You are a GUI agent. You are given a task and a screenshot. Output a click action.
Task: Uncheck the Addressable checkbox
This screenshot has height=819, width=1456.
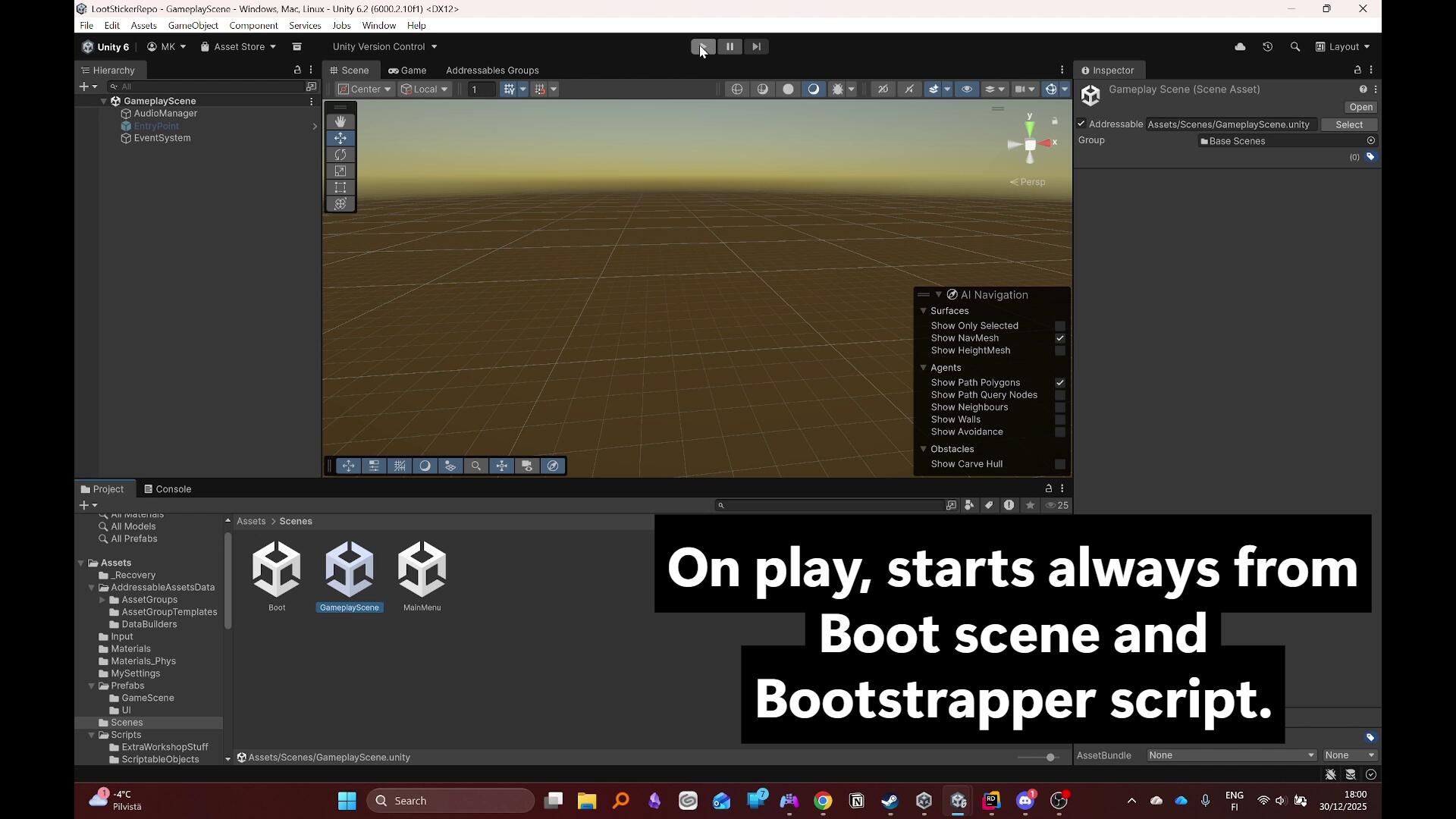tap(1081, 124)
